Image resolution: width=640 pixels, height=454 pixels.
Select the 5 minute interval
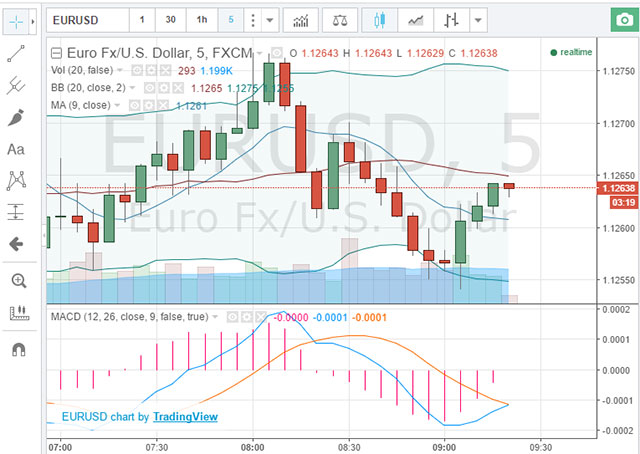click(231, 20)
